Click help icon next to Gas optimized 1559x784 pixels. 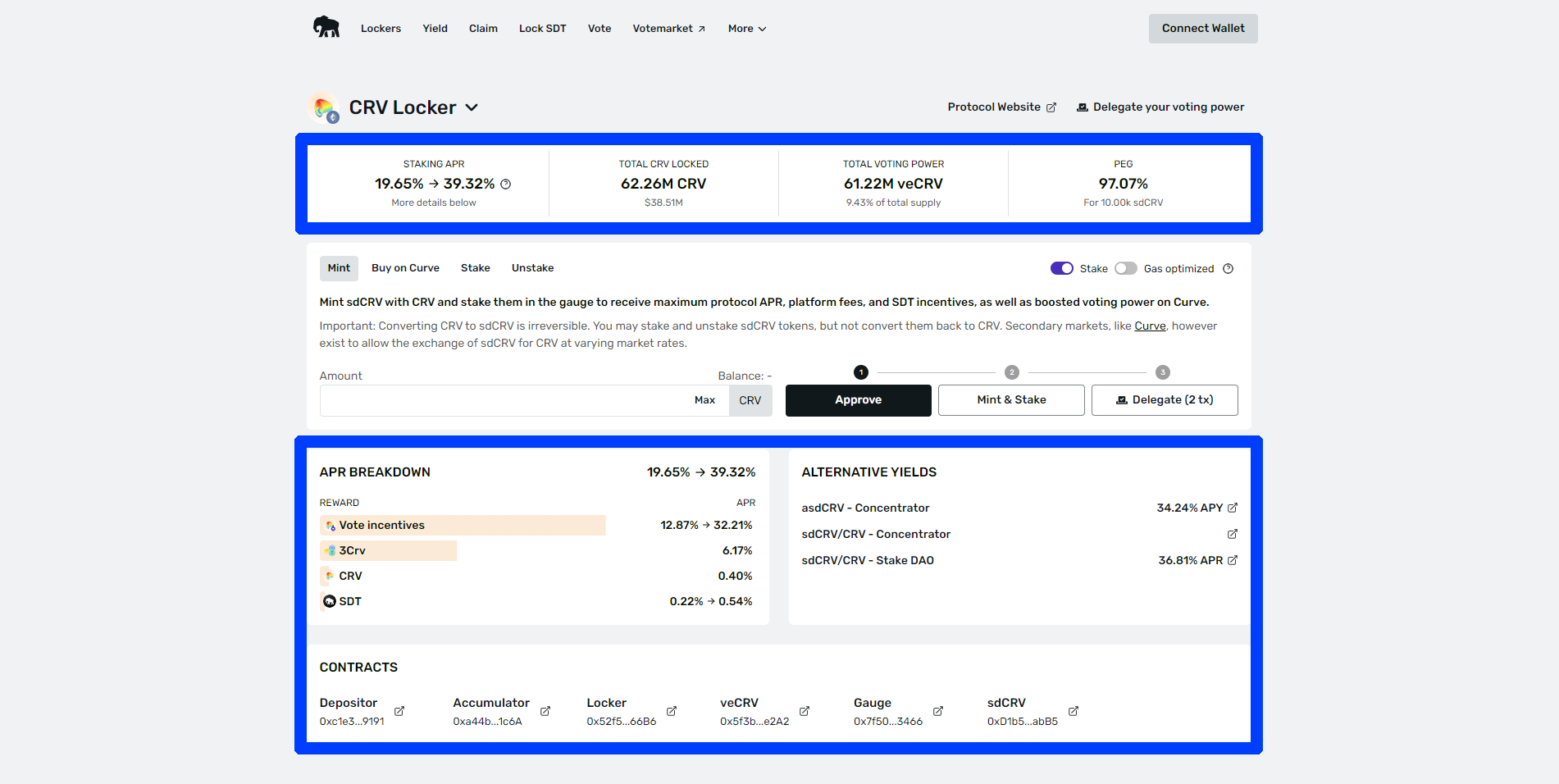1228,269
